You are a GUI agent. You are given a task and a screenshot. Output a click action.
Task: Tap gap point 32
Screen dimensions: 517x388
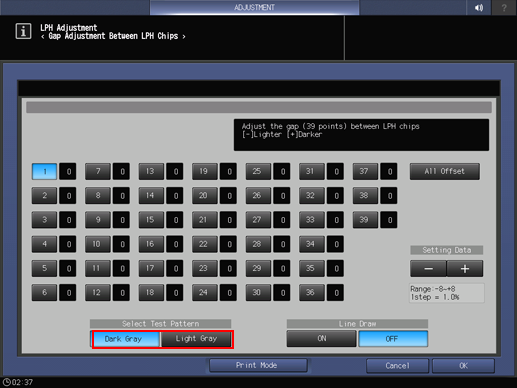tap(312, 196)
